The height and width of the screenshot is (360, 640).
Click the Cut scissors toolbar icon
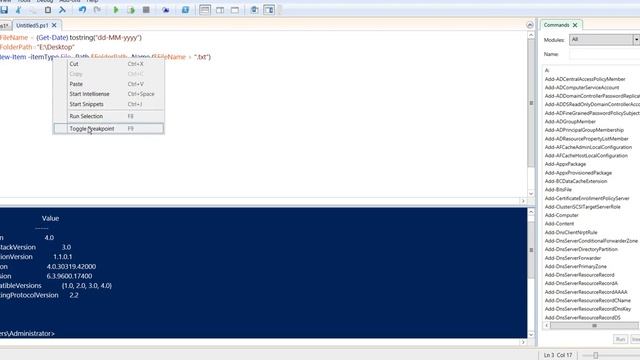tap(18, 10)
